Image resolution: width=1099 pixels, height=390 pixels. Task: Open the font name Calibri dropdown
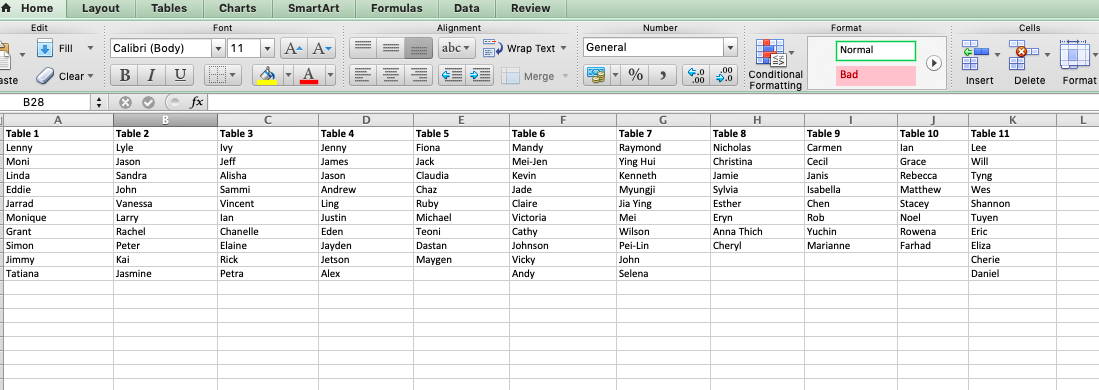click(218, 48)
